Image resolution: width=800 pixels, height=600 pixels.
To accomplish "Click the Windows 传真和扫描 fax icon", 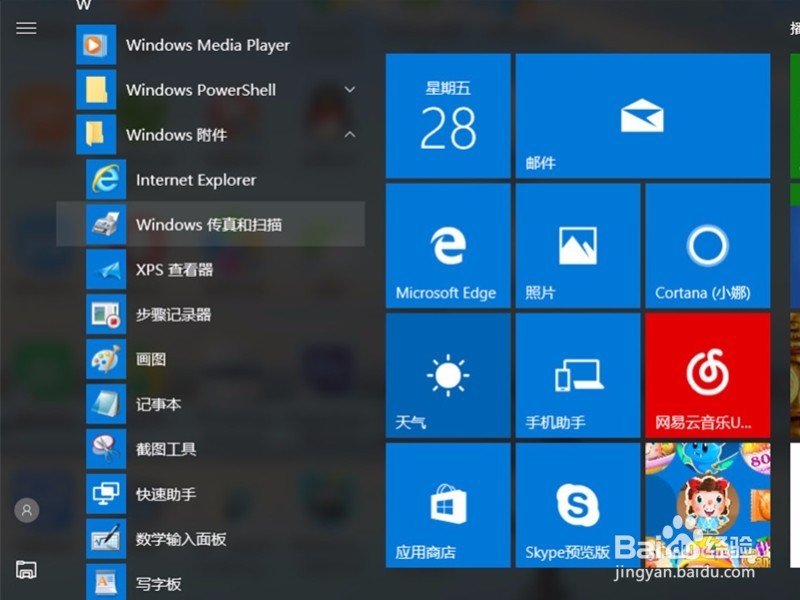I will 106,224.
